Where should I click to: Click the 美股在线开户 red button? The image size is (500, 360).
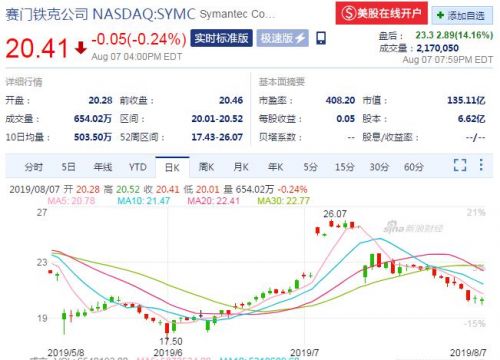381,13
